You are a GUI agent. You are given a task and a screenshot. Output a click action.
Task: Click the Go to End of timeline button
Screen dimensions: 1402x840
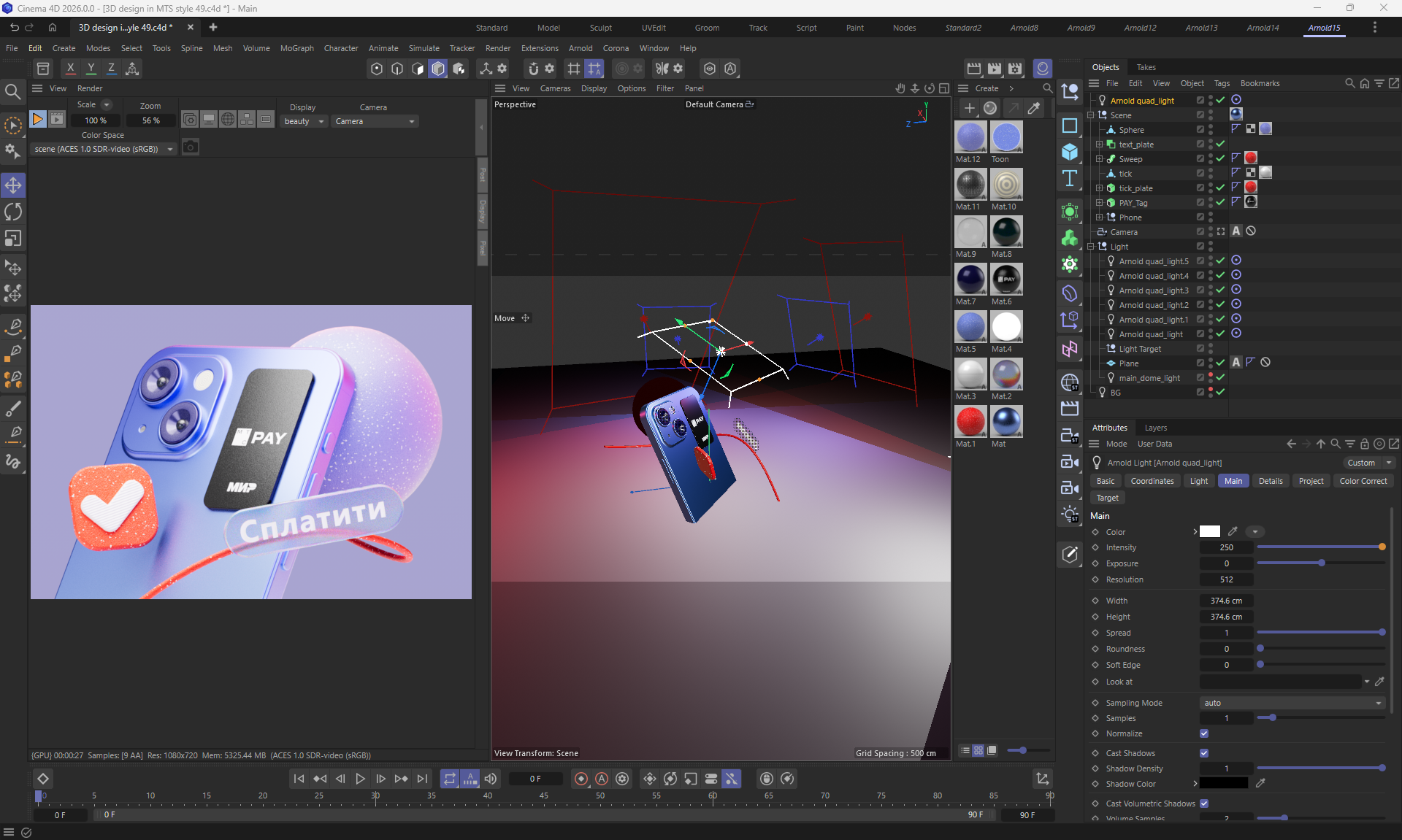[422, 779]
